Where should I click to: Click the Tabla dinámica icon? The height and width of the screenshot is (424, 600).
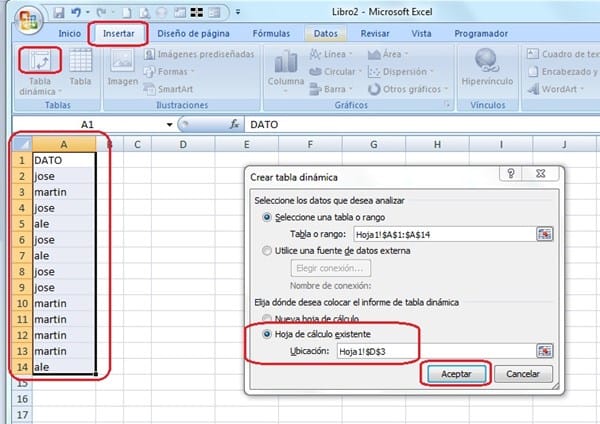(x=40, y=60)
